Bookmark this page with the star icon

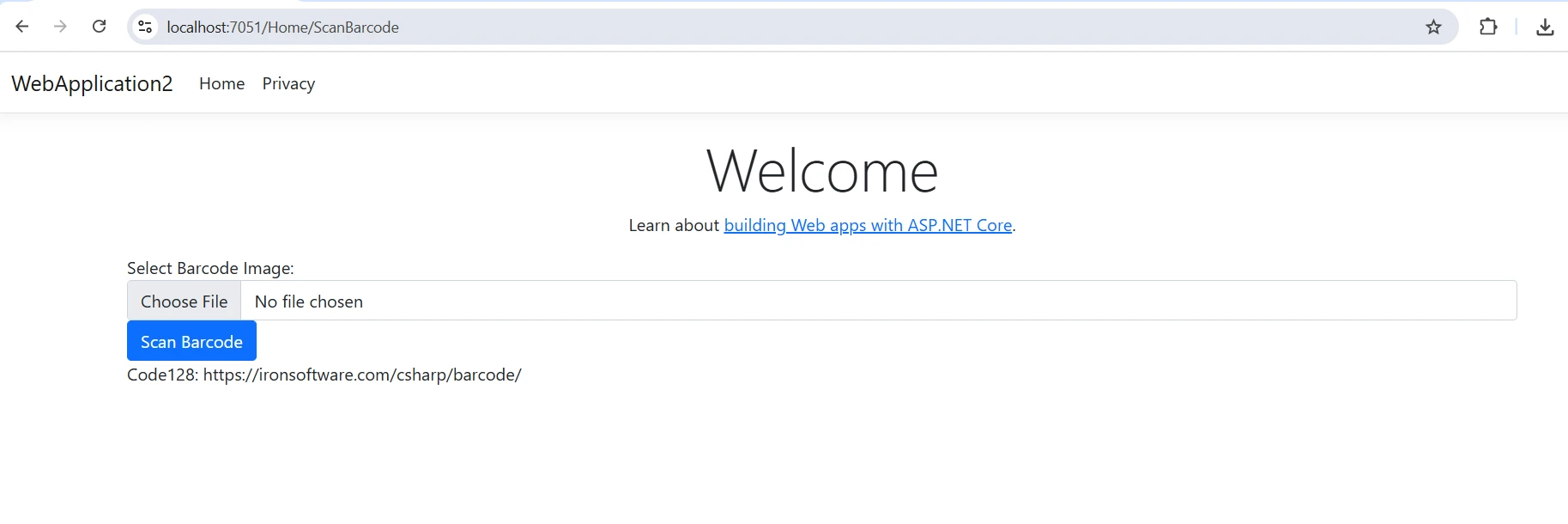pos(1433,27)
